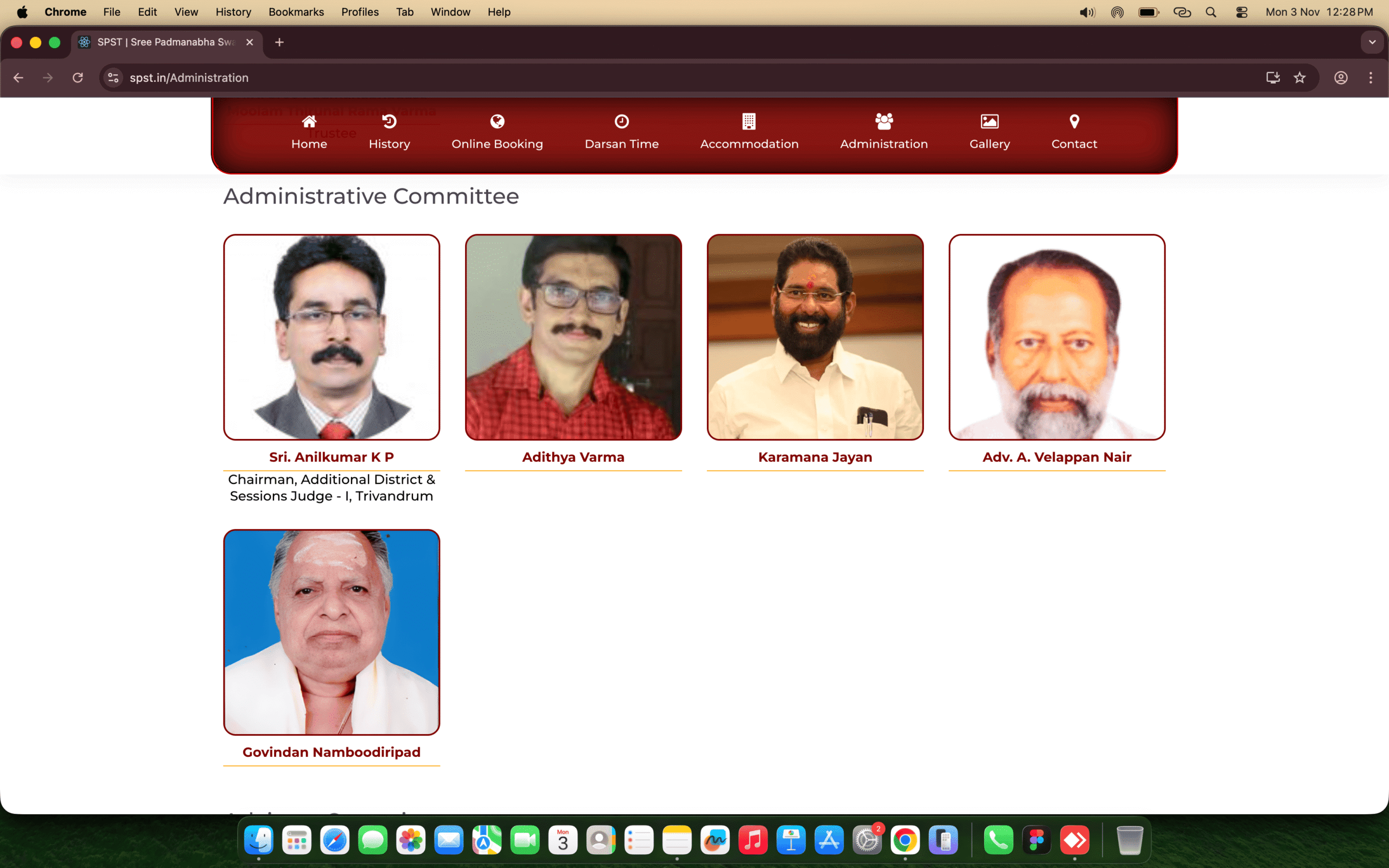Open the Accommodation building icon

pos(749,121)
